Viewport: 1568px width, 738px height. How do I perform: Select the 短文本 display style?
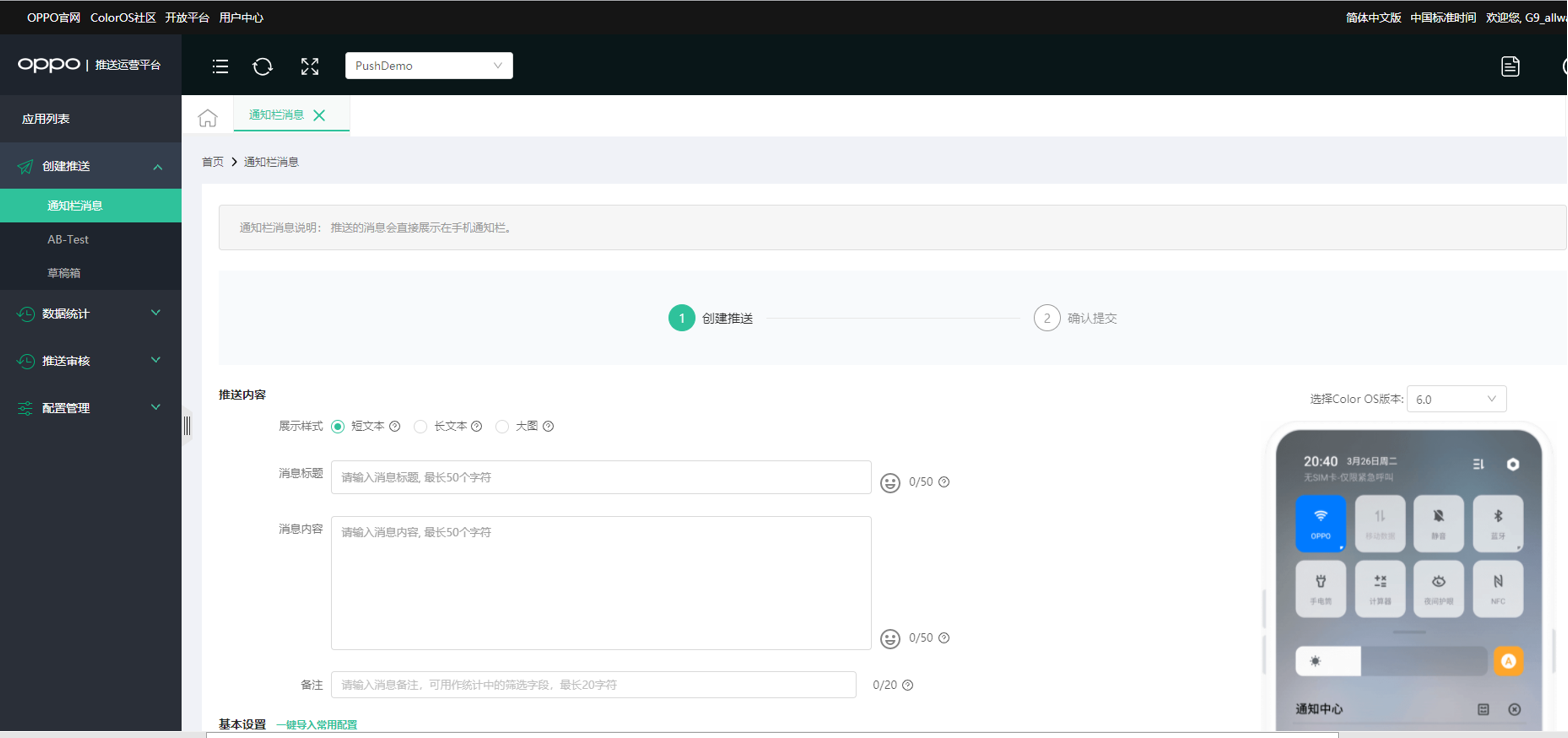click(338, 427)
